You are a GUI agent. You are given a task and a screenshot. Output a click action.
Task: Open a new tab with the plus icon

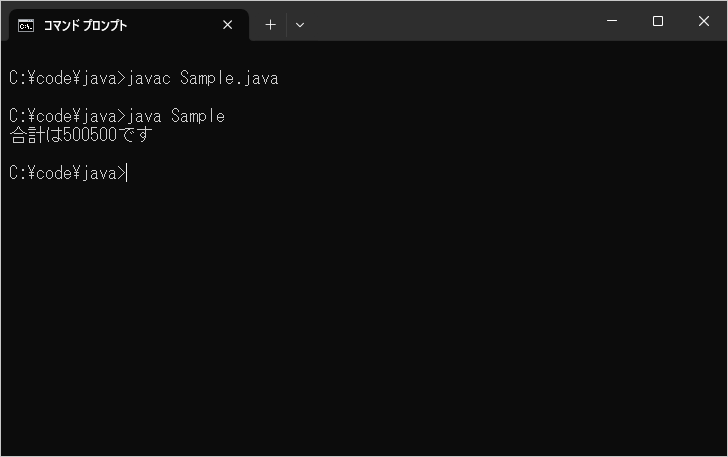[270, 25]
